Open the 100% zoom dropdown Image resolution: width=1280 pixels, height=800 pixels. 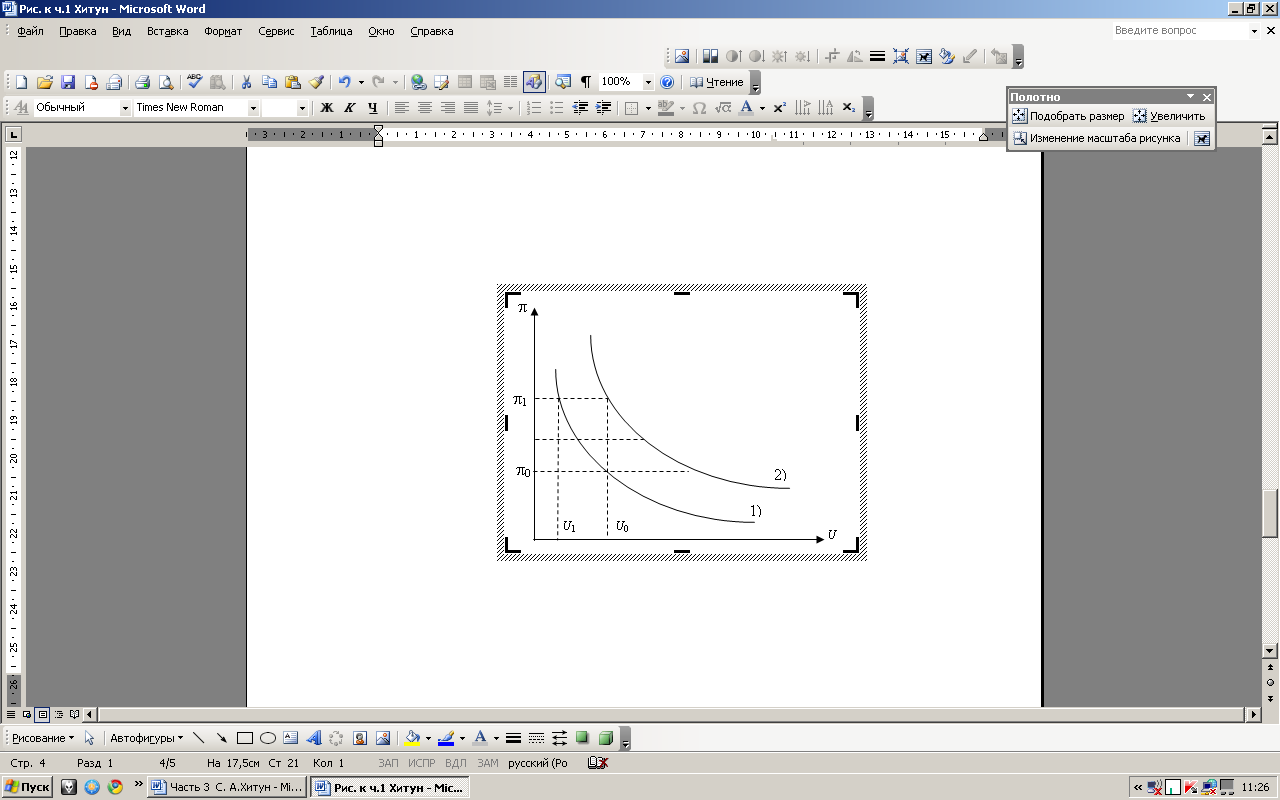pyautogui.click(x=647, y=82)
